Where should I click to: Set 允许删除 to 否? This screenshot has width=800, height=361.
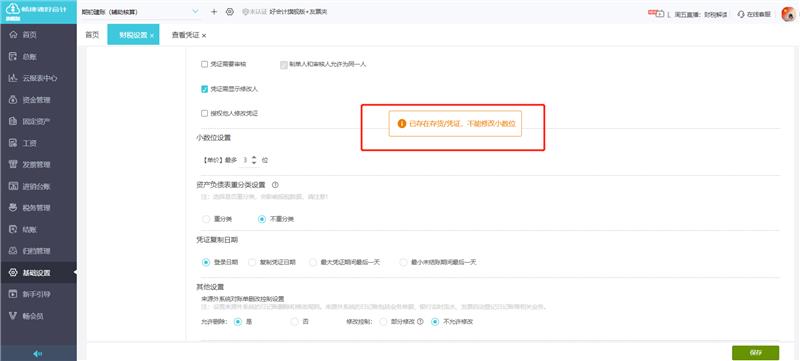click(294, 322)
